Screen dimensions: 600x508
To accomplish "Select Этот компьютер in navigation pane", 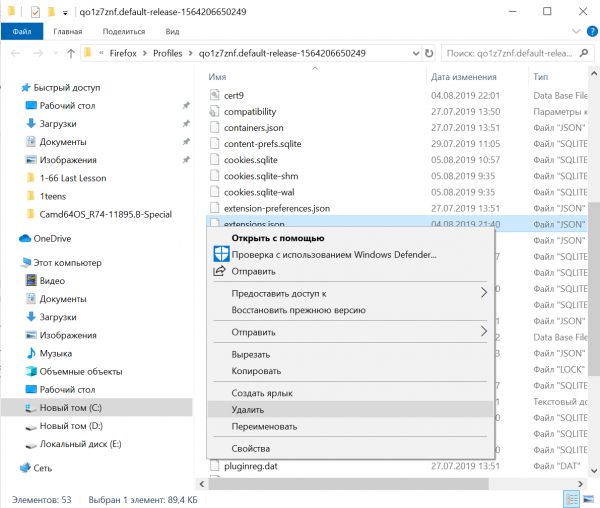I will tap(67, 262).
